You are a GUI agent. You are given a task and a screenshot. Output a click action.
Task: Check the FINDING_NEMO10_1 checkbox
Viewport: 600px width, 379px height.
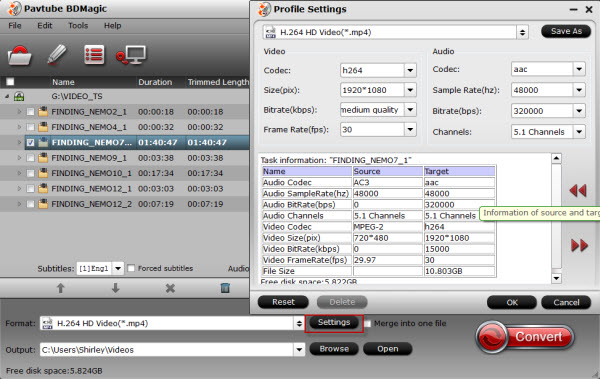(x=30, y=173)
